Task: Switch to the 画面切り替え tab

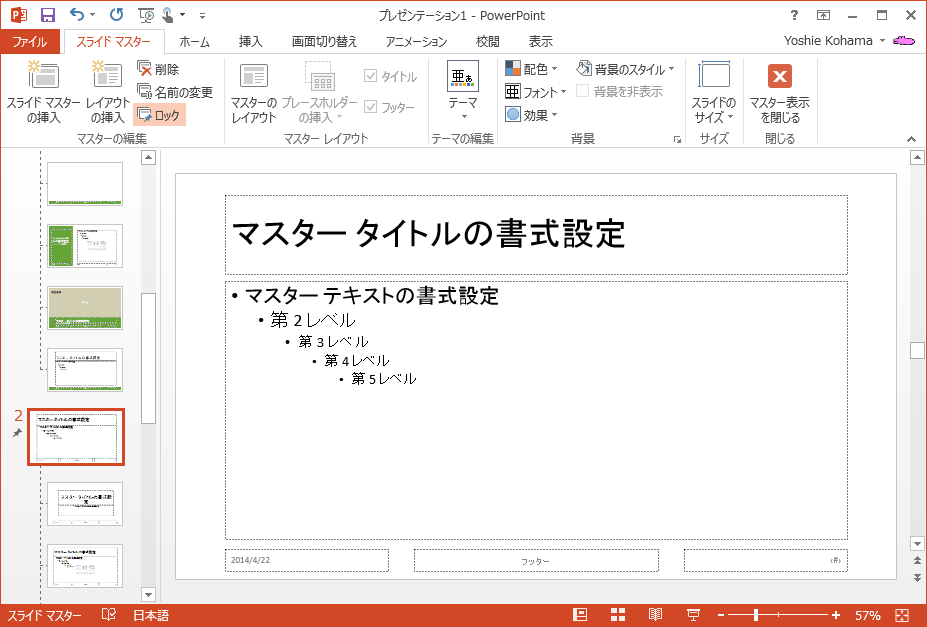Action: (323, 41)
